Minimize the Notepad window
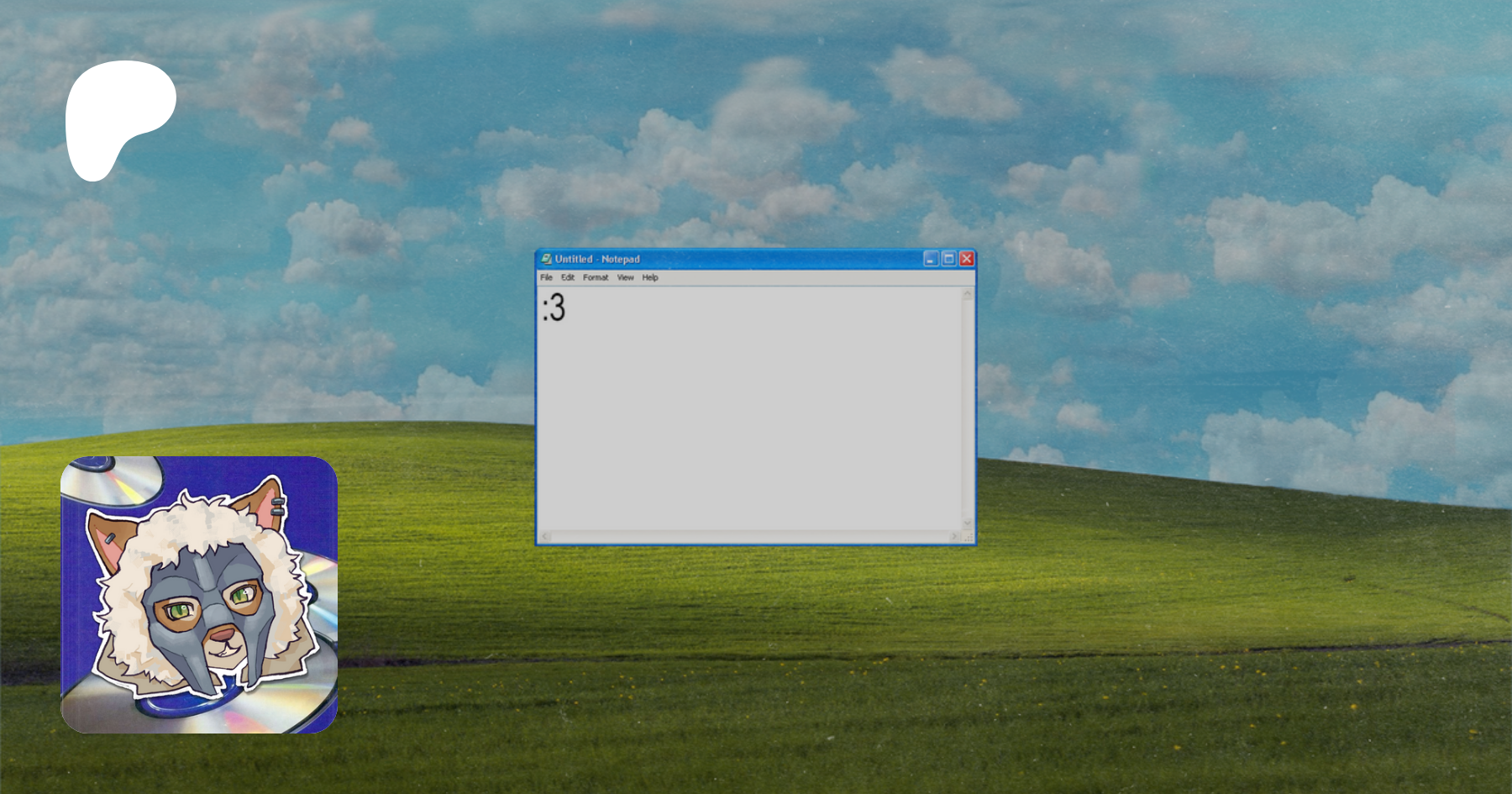Viewport: 1512px width, 794px height. pos(931,259)
